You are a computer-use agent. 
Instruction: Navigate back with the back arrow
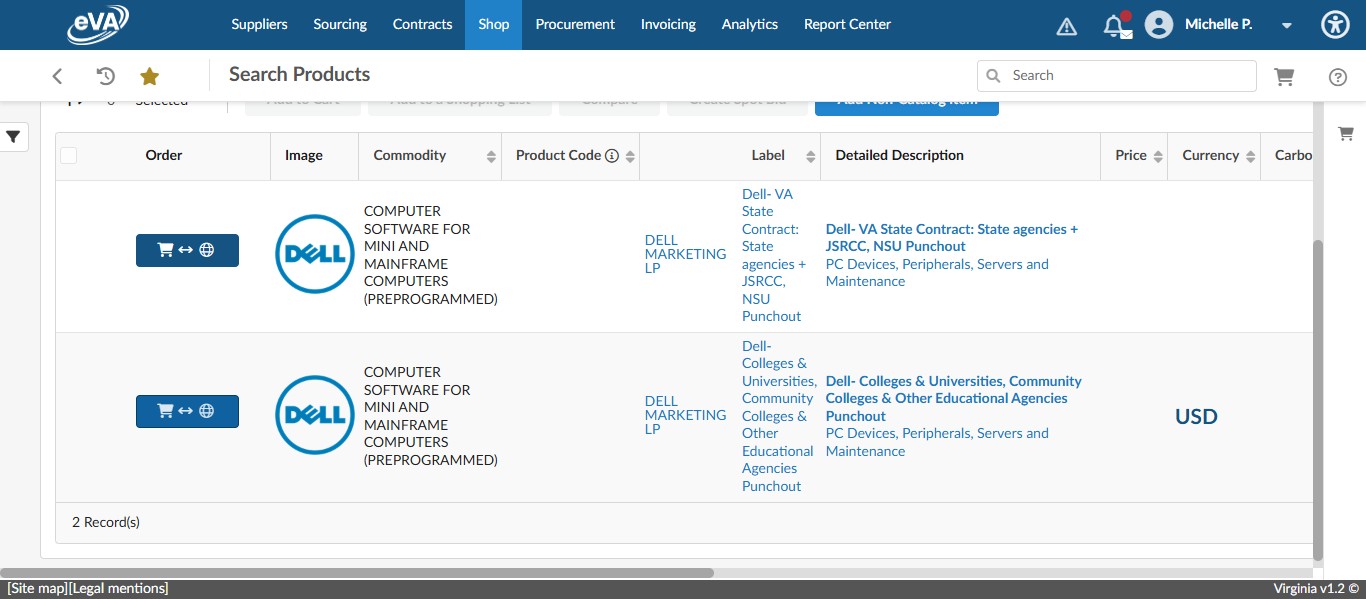(x=57, y=75)
